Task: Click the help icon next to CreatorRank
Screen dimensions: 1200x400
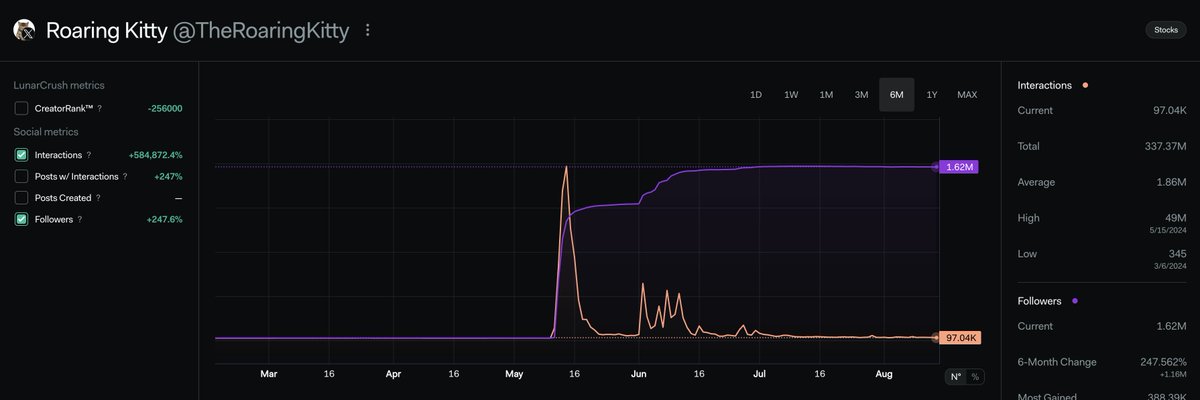Action: [99, 108]
